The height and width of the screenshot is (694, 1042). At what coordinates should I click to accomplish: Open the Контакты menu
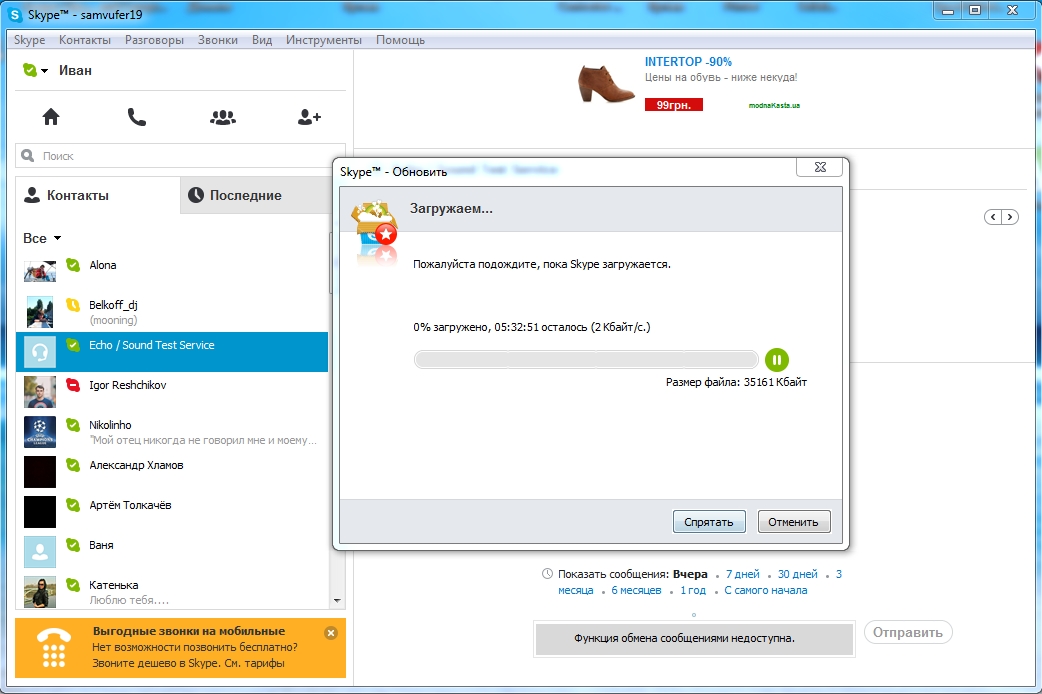pyautogui.click(x=84, y=40)
